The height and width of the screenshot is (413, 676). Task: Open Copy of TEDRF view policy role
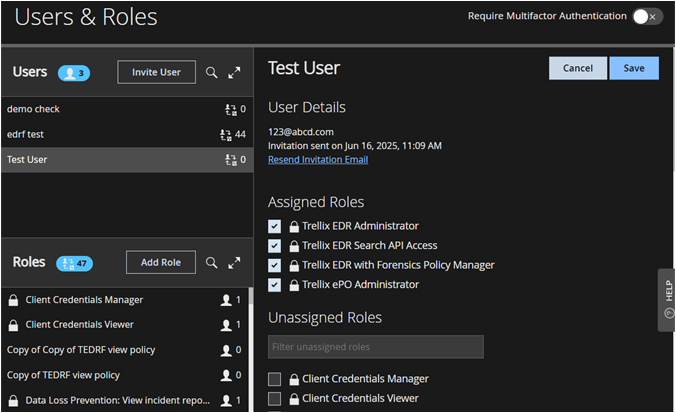click(125, 375)
